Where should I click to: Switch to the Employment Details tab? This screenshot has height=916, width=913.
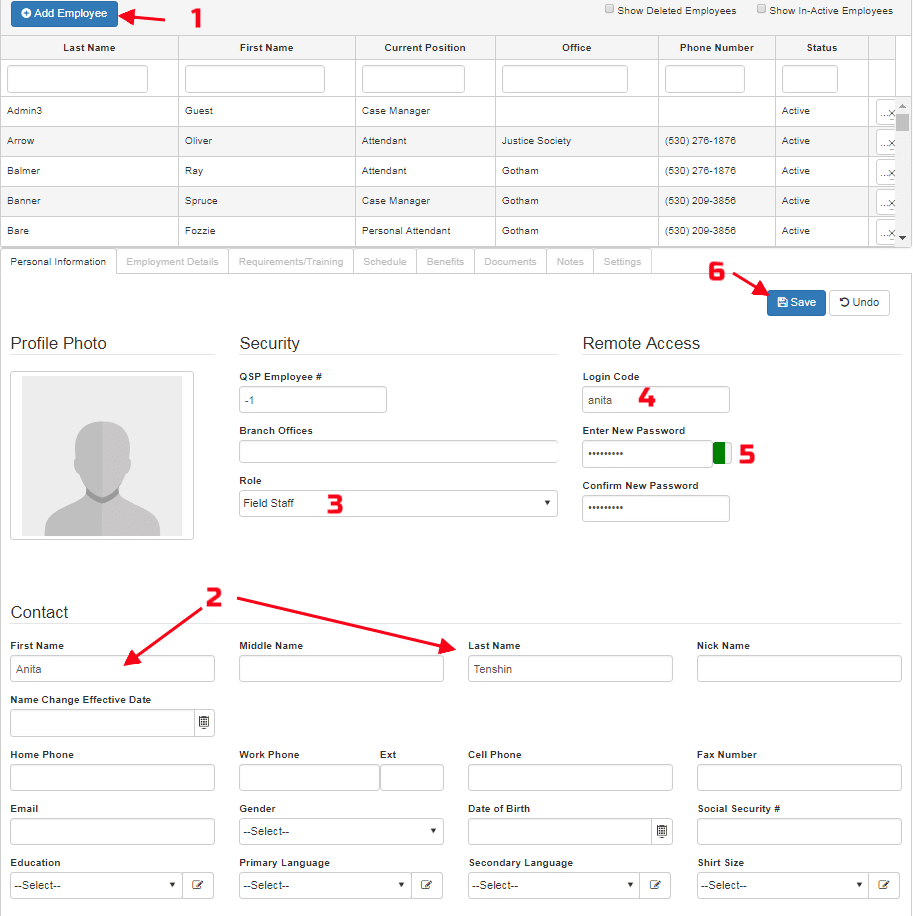[x=171, y=261]
